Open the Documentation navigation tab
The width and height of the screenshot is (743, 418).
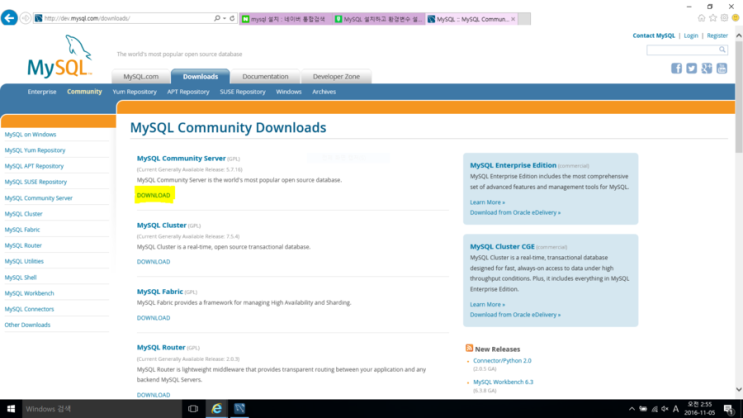click(265, 76)
